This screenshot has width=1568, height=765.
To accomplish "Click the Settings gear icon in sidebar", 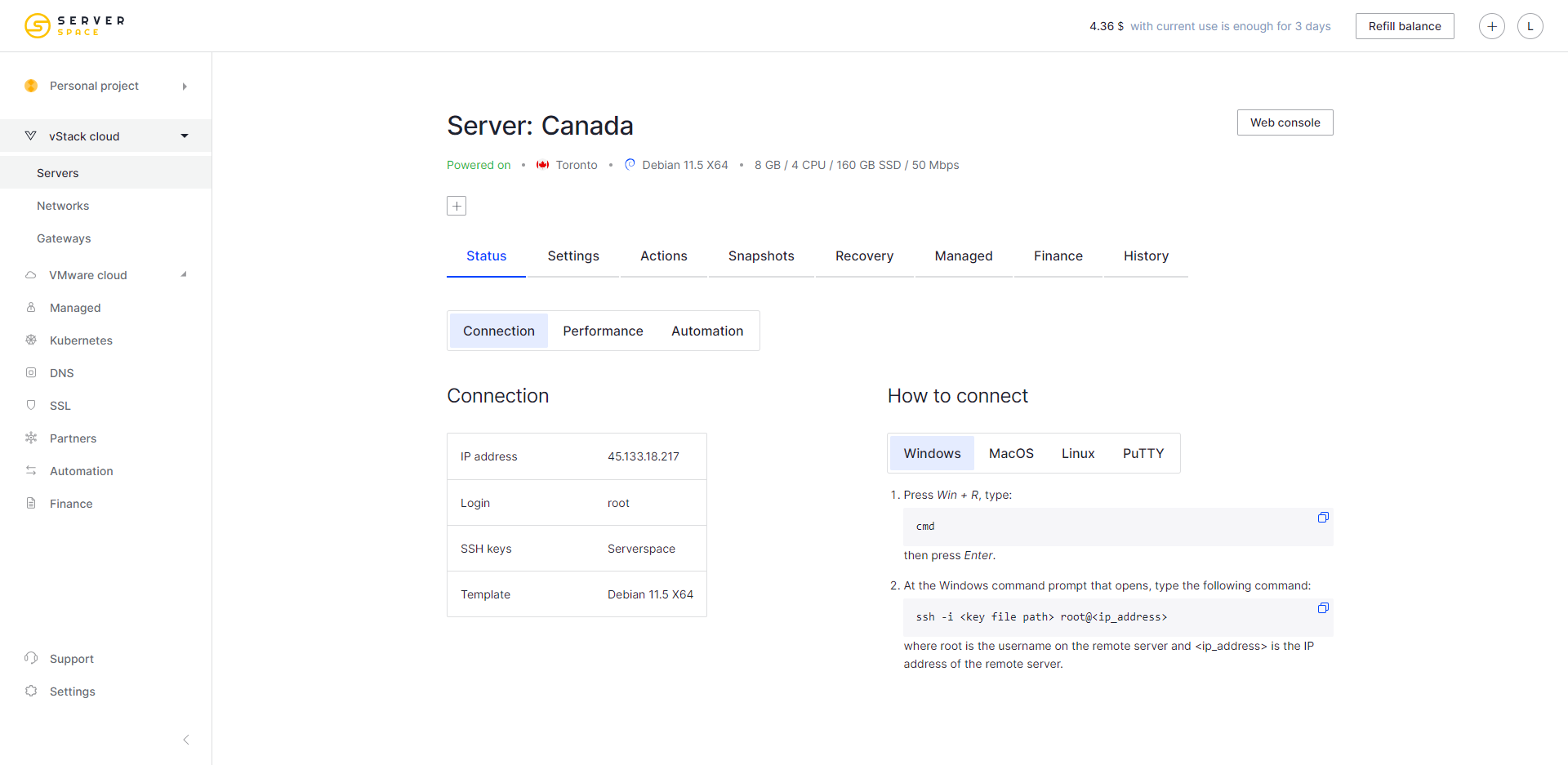I will point(31,691).
